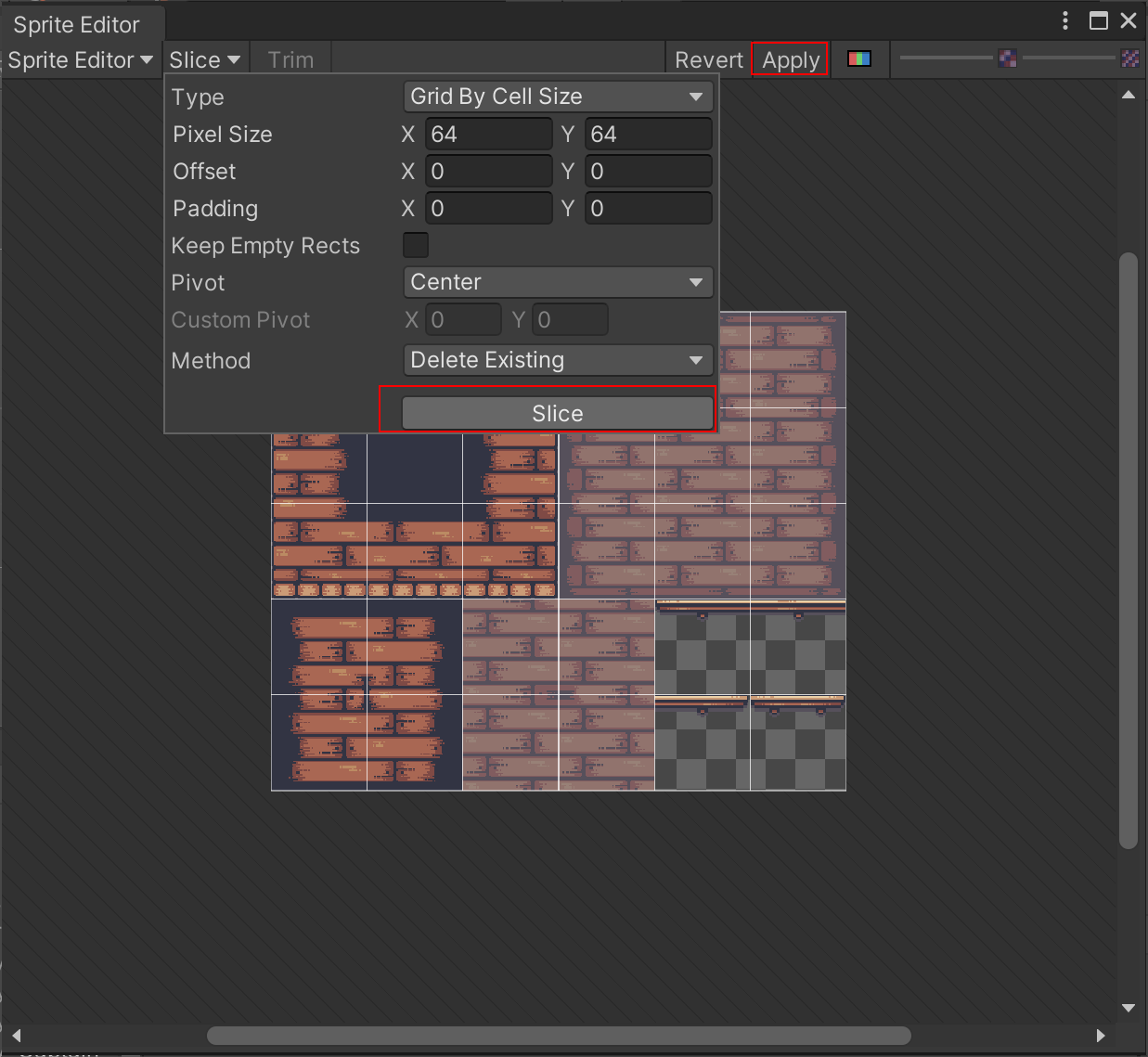The image size is (1148, 1057).
Task: Click the "Offset" label
Action: click(204, 172)
